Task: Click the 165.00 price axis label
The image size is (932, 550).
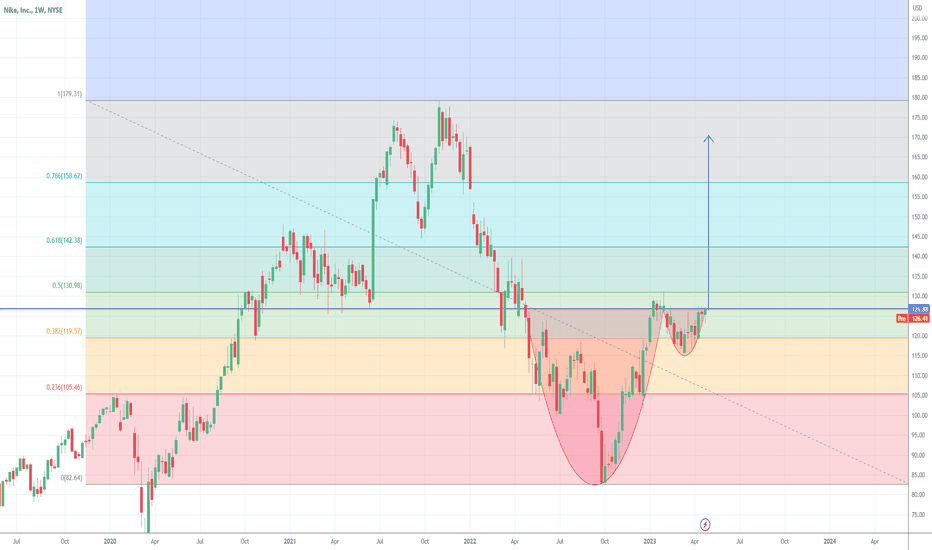Action: pyautogui.click(x=919, y=157)
